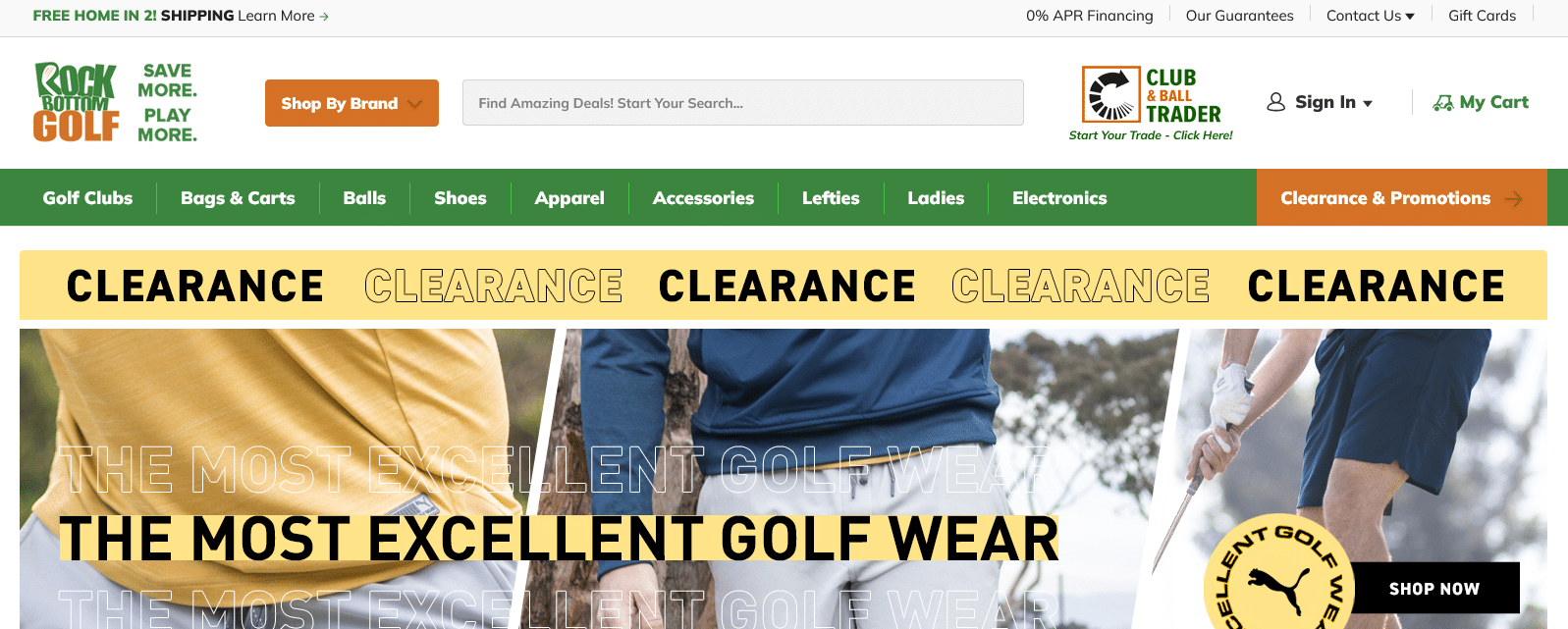This screenshot has width=1568, height=629.
Task: Open the Electronics category
Action: click(1059, 198)
